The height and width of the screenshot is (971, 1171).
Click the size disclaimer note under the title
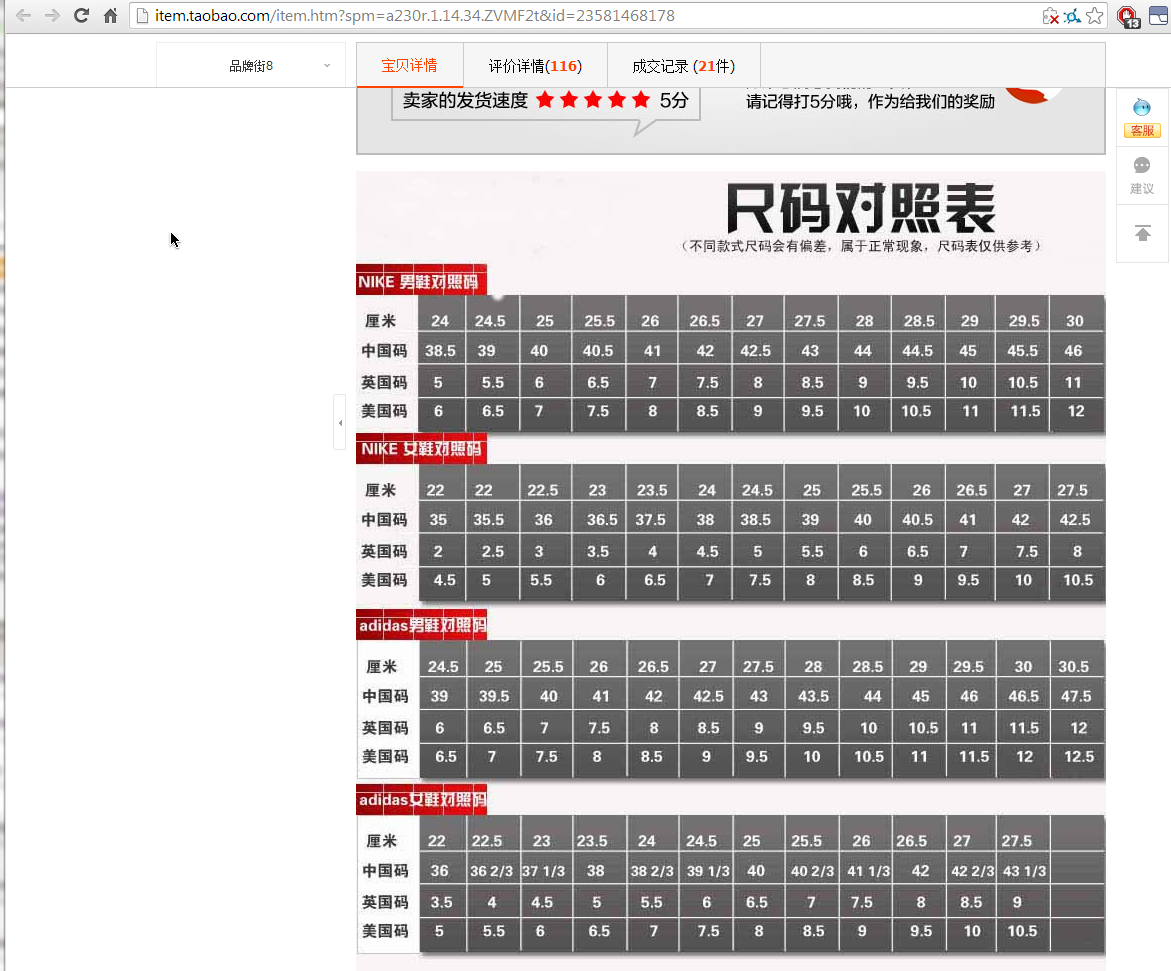(860, 246)
